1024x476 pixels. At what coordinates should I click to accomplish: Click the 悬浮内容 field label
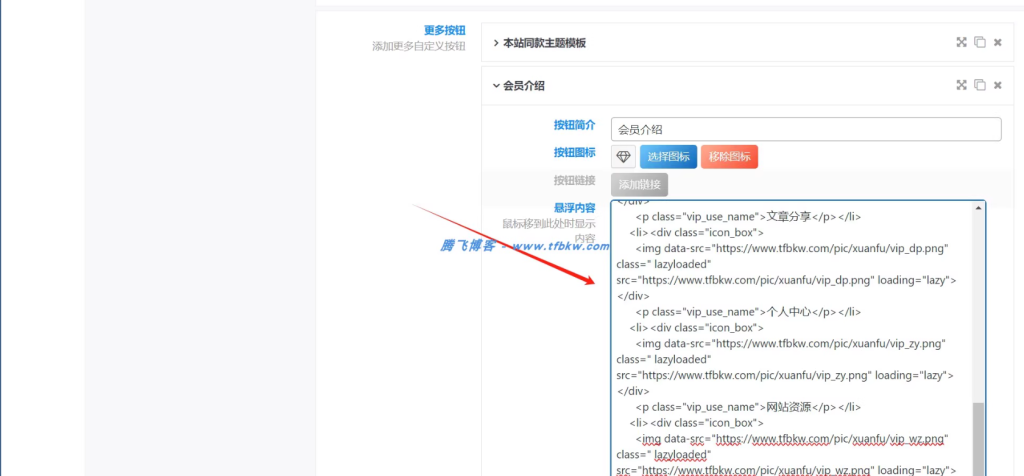[575, 208]
